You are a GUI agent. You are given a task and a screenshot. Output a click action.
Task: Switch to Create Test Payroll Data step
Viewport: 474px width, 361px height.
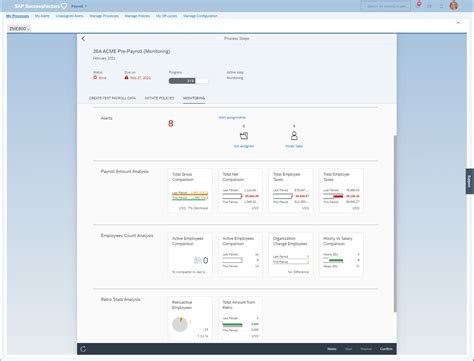tap(112, 98)
